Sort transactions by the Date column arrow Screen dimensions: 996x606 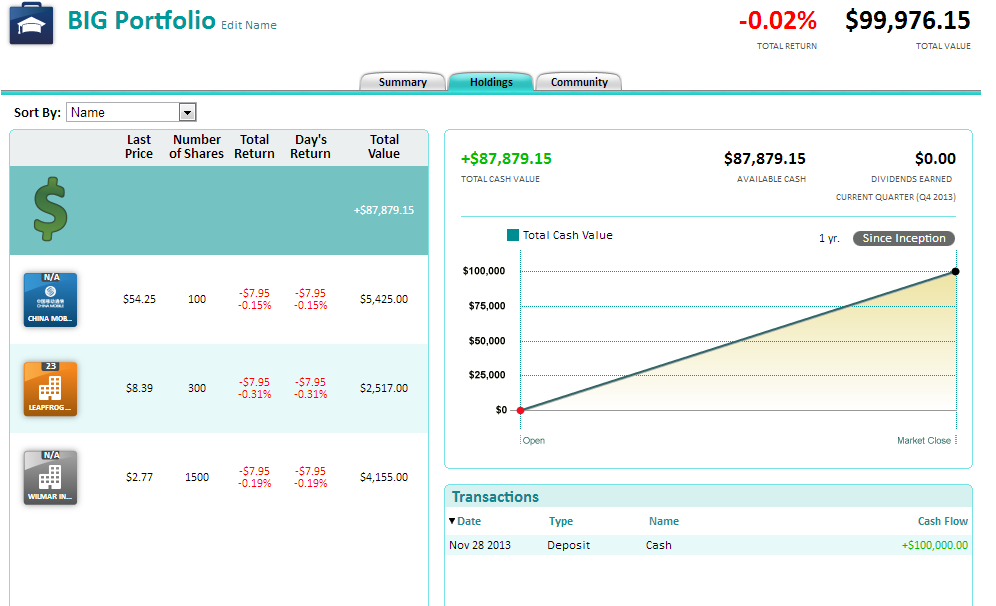coord(452,521)
